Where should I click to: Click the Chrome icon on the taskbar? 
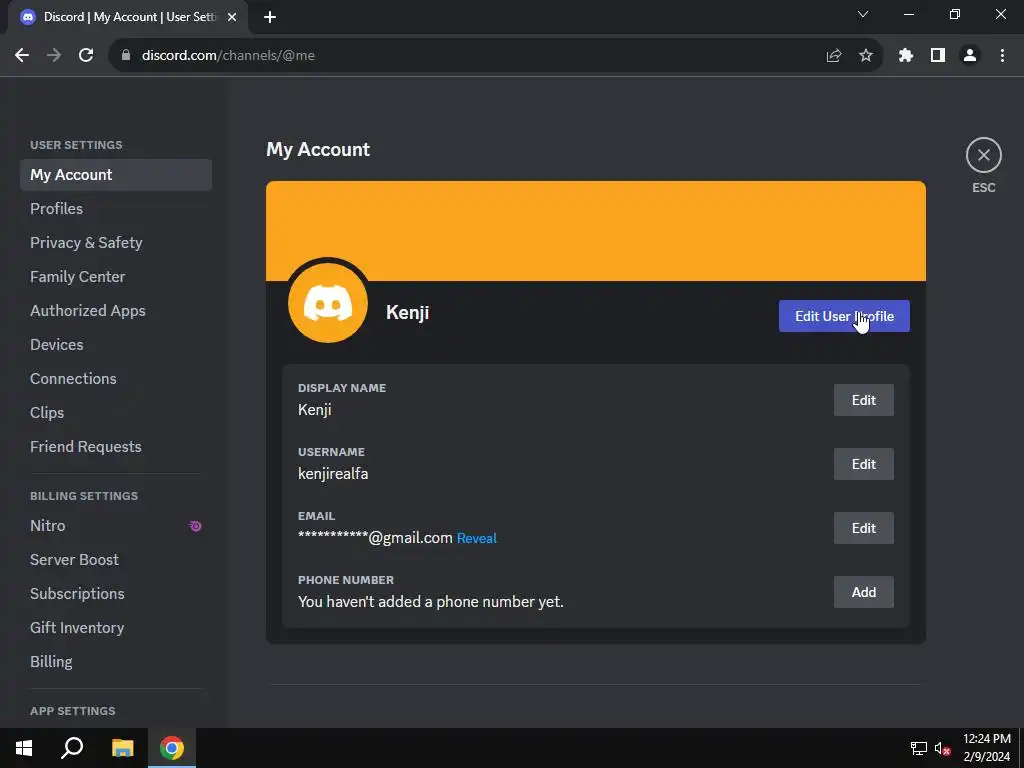(172, 748)
